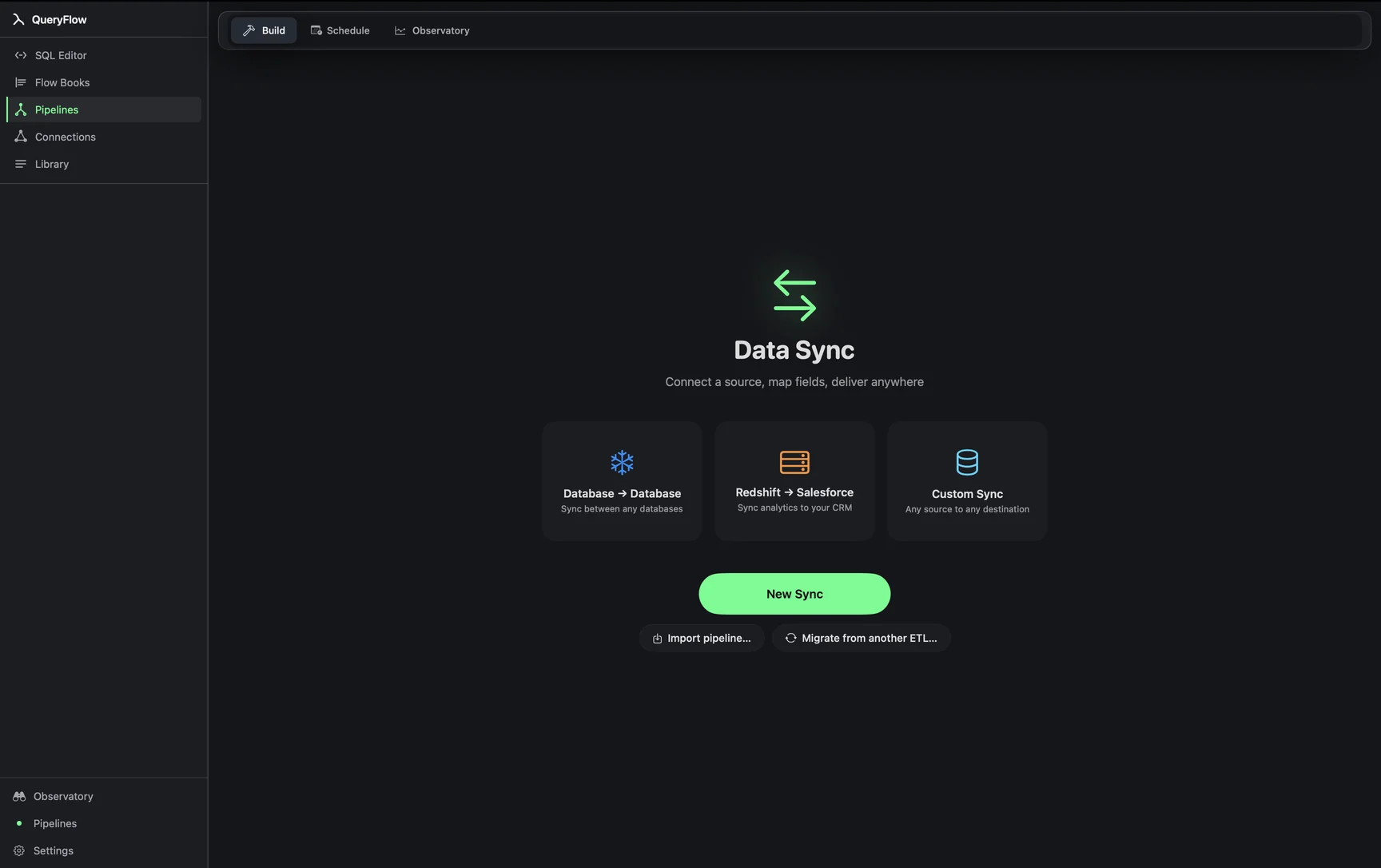Click 'Any source to any destination' caption
This screenshot has width=1381, height=868.
[x=967, y=509]
